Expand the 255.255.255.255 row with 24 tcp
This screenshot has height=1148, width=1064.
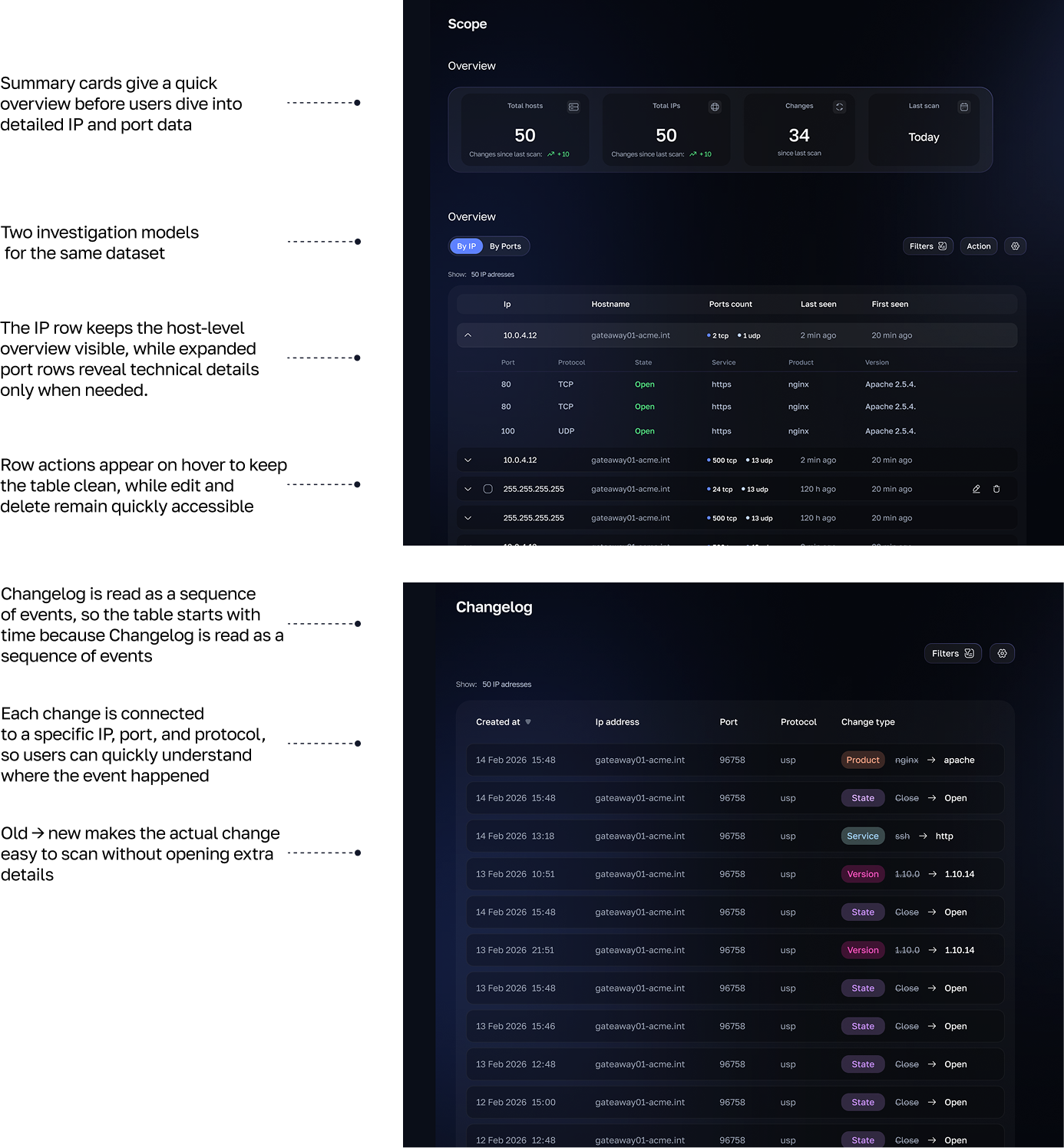468,489
